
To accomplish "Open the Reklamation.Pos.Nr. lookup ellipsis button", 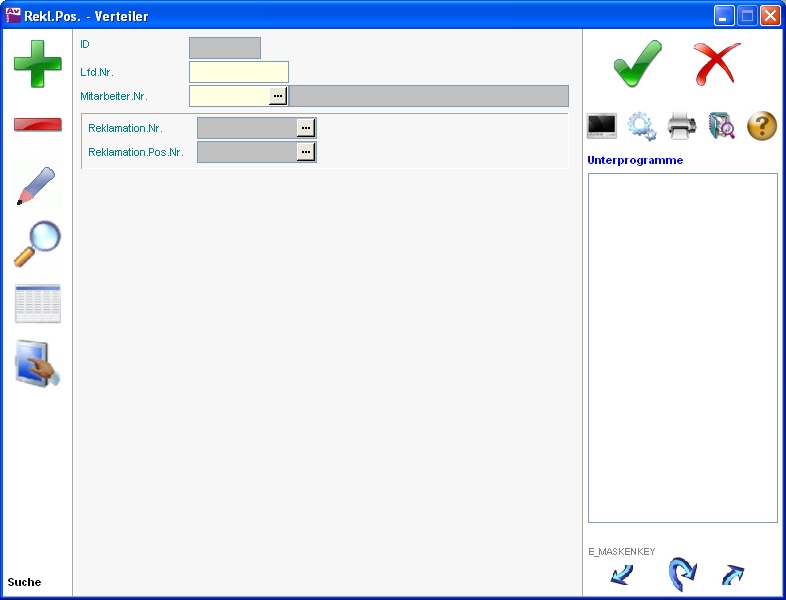I will pyautogui.click(x=306, y=152).
